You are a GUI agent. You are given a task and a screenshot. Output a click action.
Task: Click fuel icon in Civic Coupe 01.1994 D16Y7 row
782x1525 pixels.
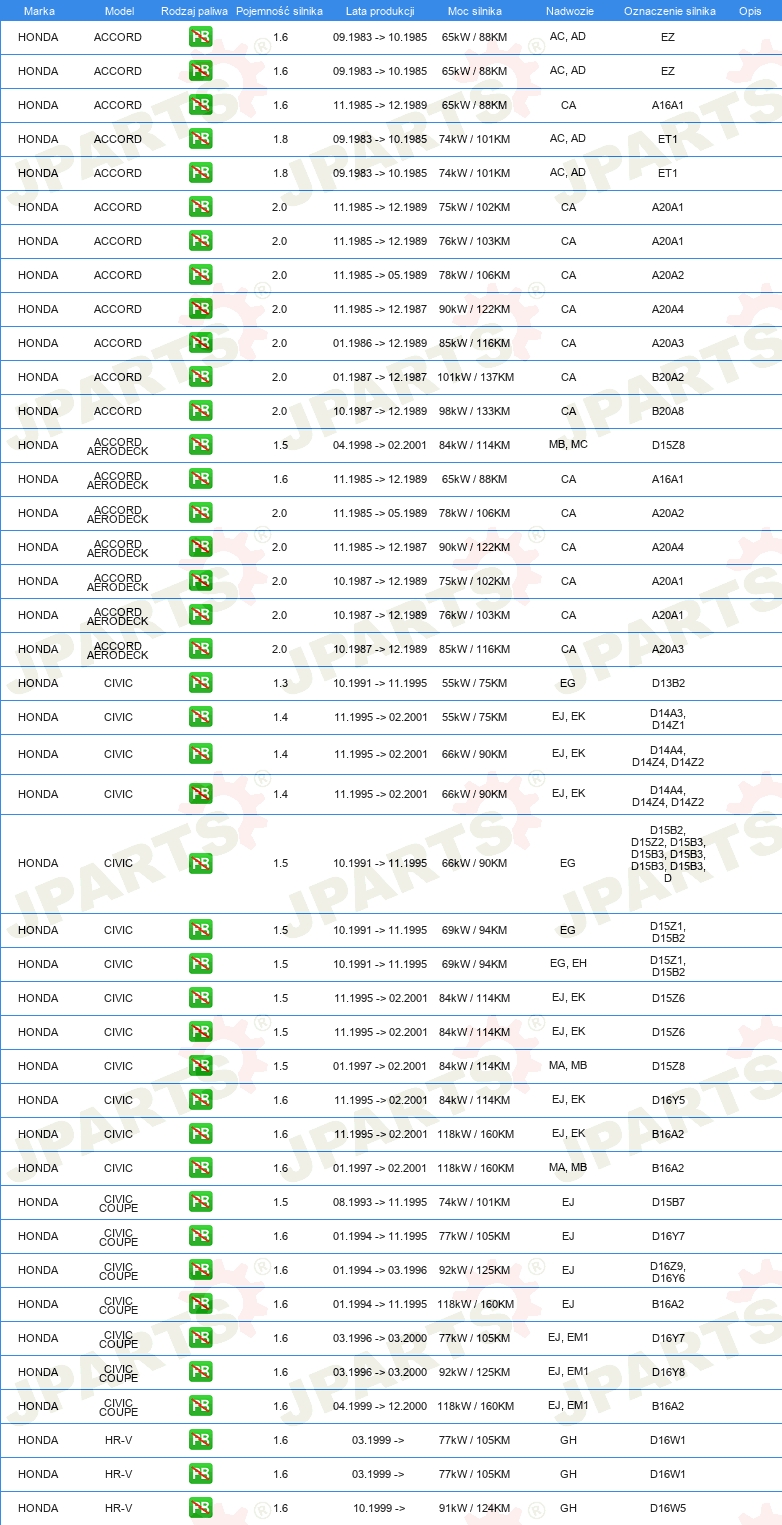(200, 1236)
